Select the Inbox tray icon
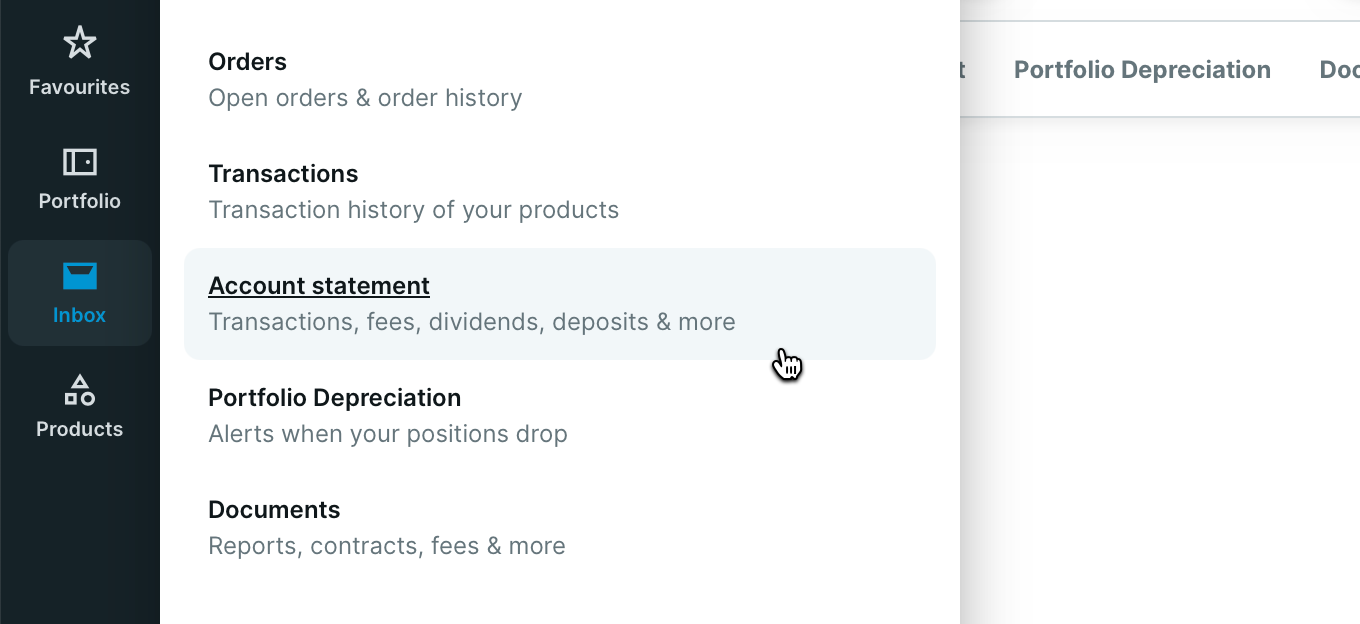This screenshot has width=1360, height=624. (79, 275)
